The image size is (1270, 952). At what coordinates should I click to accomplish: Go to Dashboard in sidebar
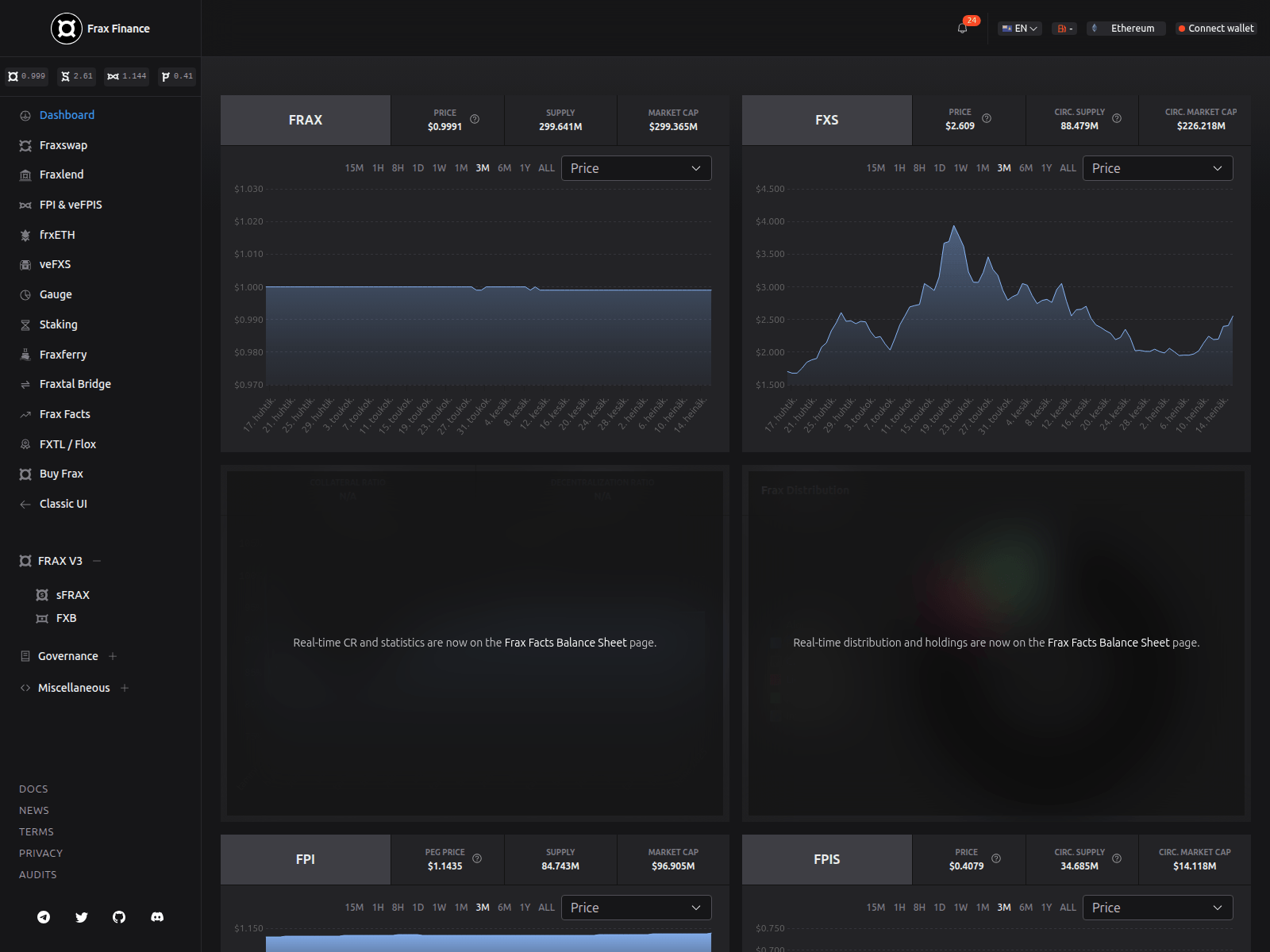tap(67, 115)
